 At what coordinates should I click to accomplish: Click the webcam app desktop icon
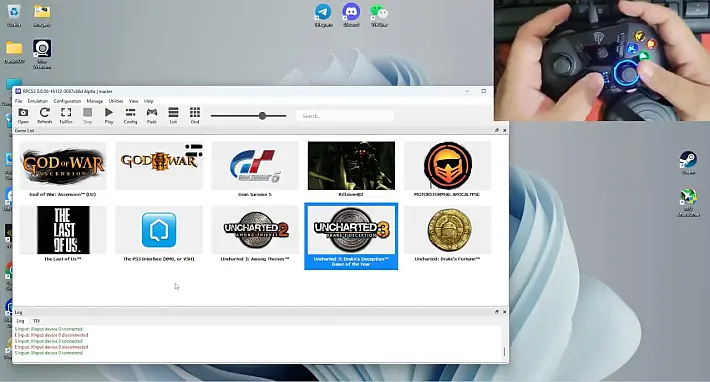(x=42, y=54)
